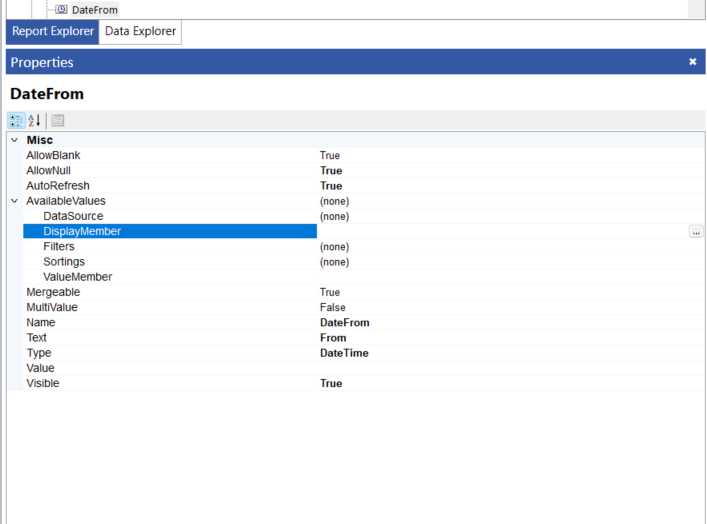Collapse the AvailableValues property group
The height and width of the screenshot is (524, 707).
pyautogui.click(x=14, y=201)
